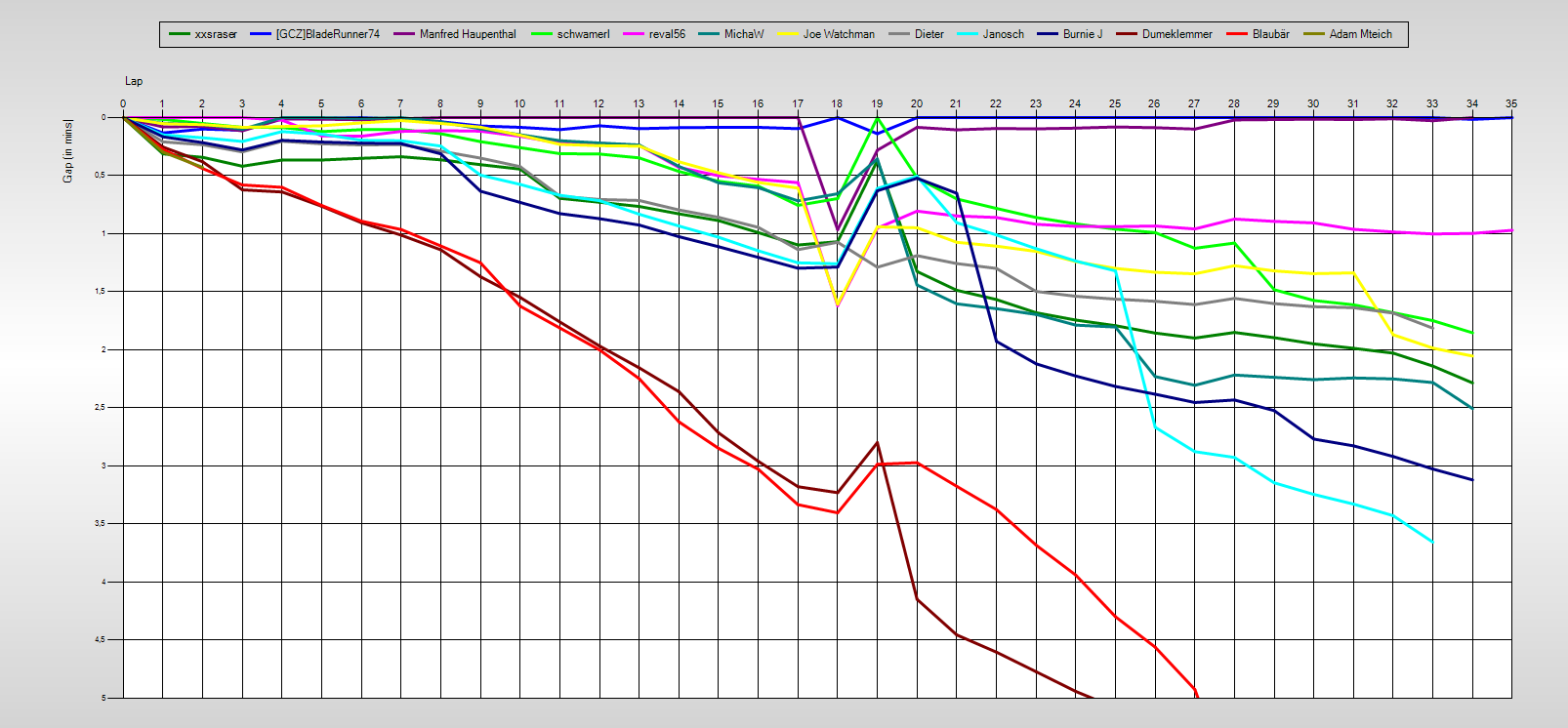Click lap 35 on the lap axis
The width and height of the screenshot is (1568, 728).
[x=1511, y=103]
